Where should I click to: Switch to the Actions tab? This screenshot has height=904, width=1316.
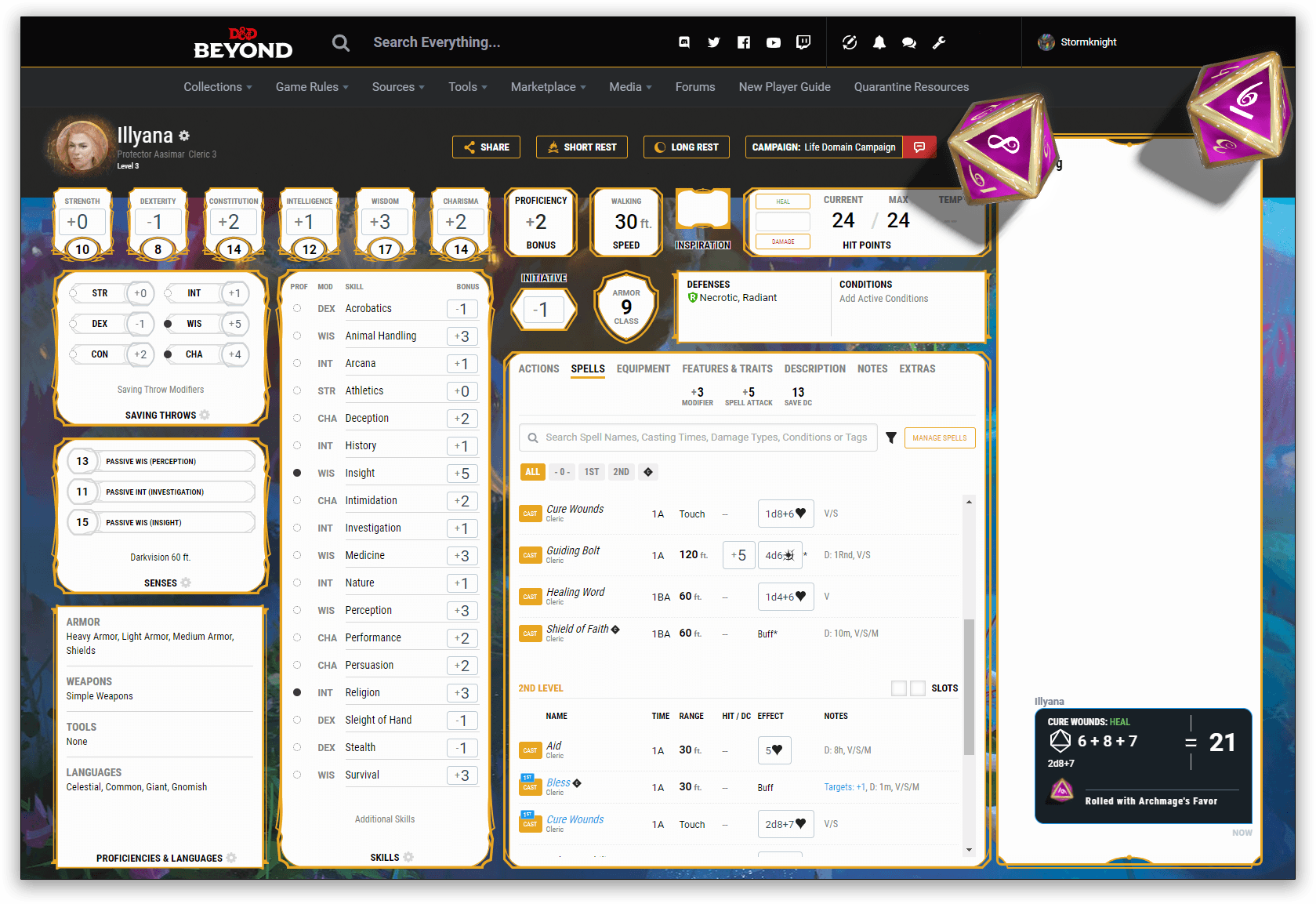[x=538, y=368]
